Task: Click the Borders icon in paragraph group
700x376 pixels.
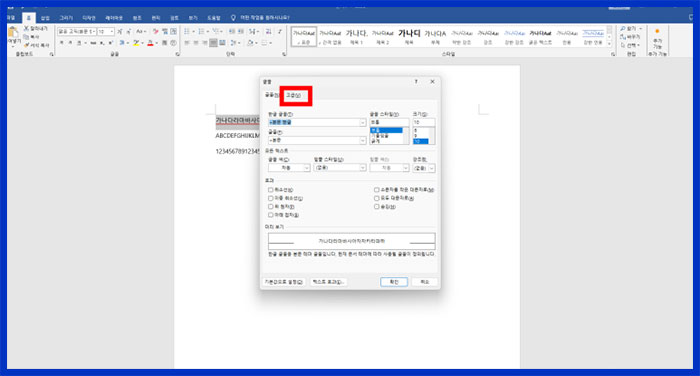Action: pyautogui.click(x=264, y=43)
